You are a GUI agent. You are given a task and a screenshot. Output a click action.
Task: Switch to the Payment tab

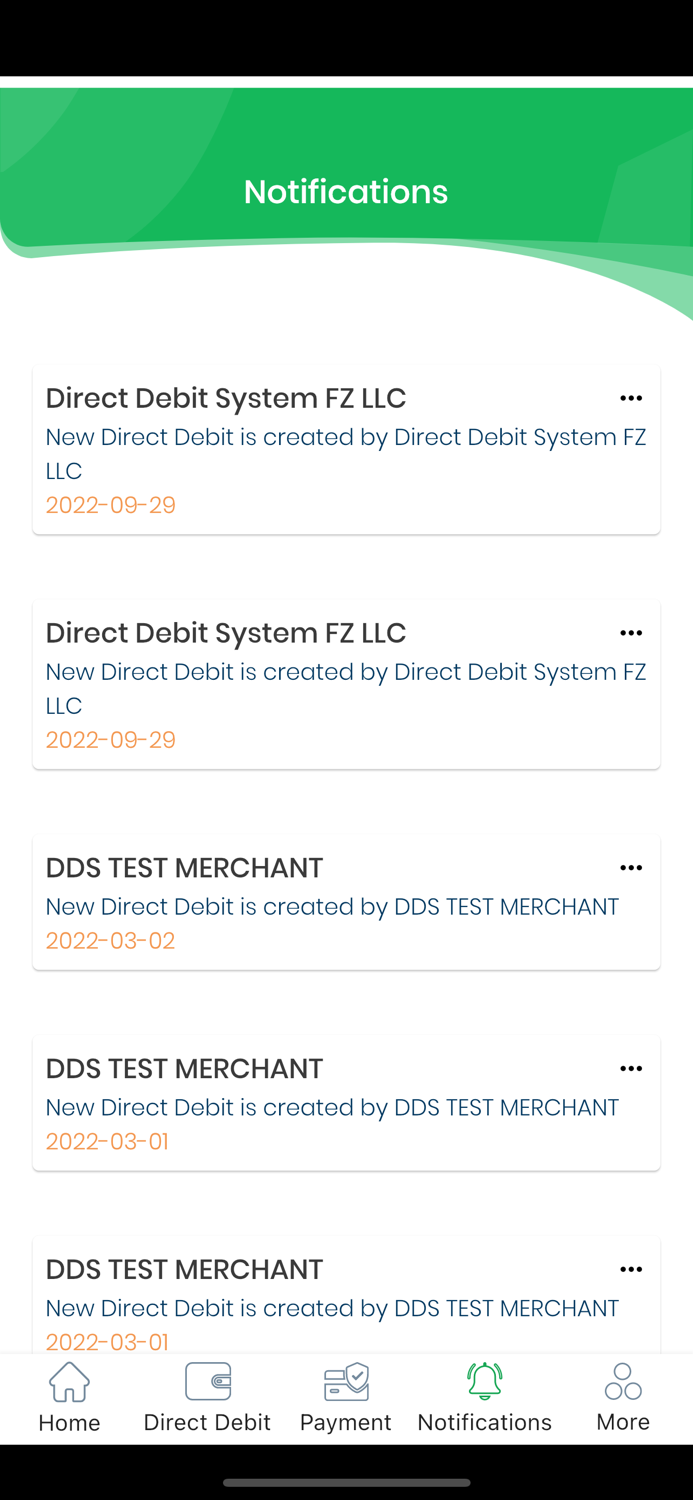pyautogui.click(x=345, y=1398)
